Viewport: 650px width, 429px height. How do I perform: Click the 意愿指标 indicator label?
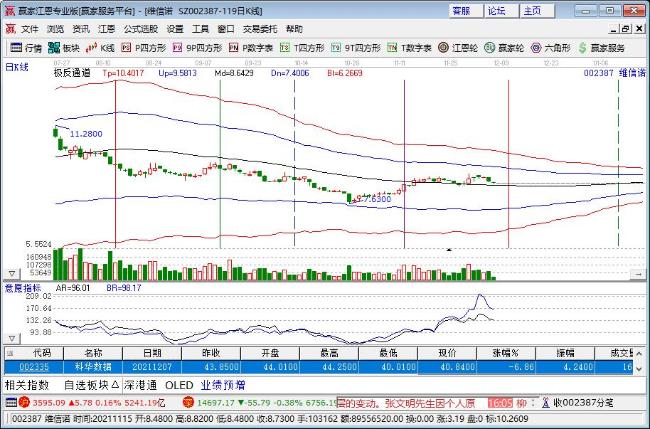23,288
